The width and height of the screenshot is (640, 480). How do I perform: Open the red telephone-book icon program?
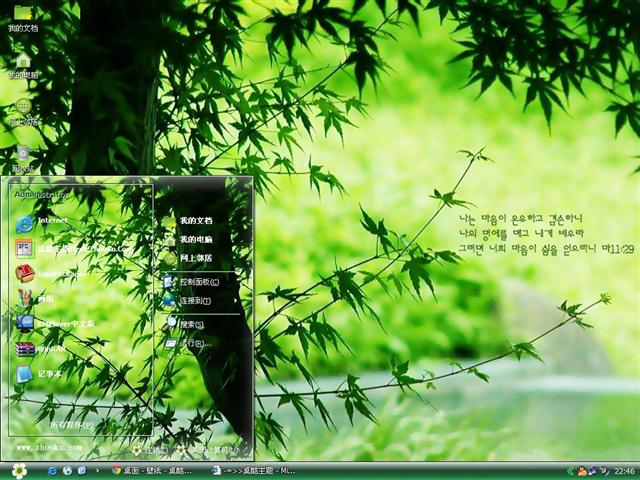pyautogui.click(x=49, y=273)
